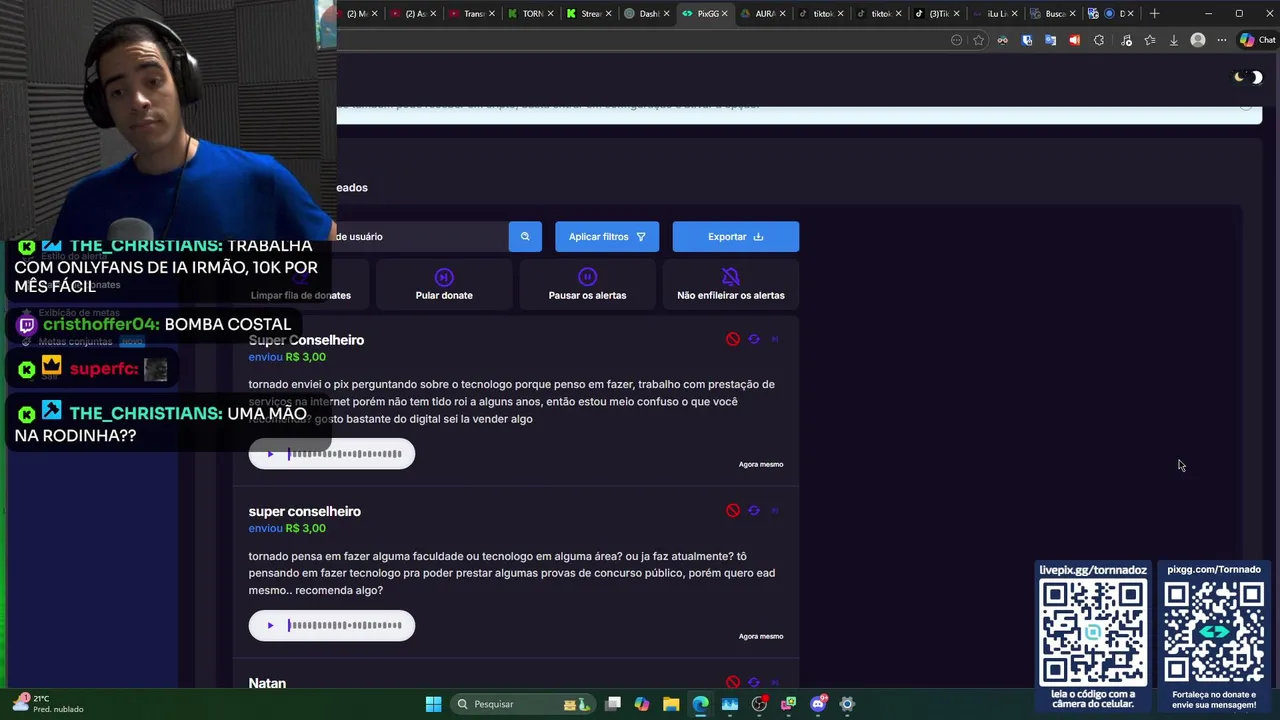
Task: Play audio of second super conselheiro message
Action: tap(270, 625)
